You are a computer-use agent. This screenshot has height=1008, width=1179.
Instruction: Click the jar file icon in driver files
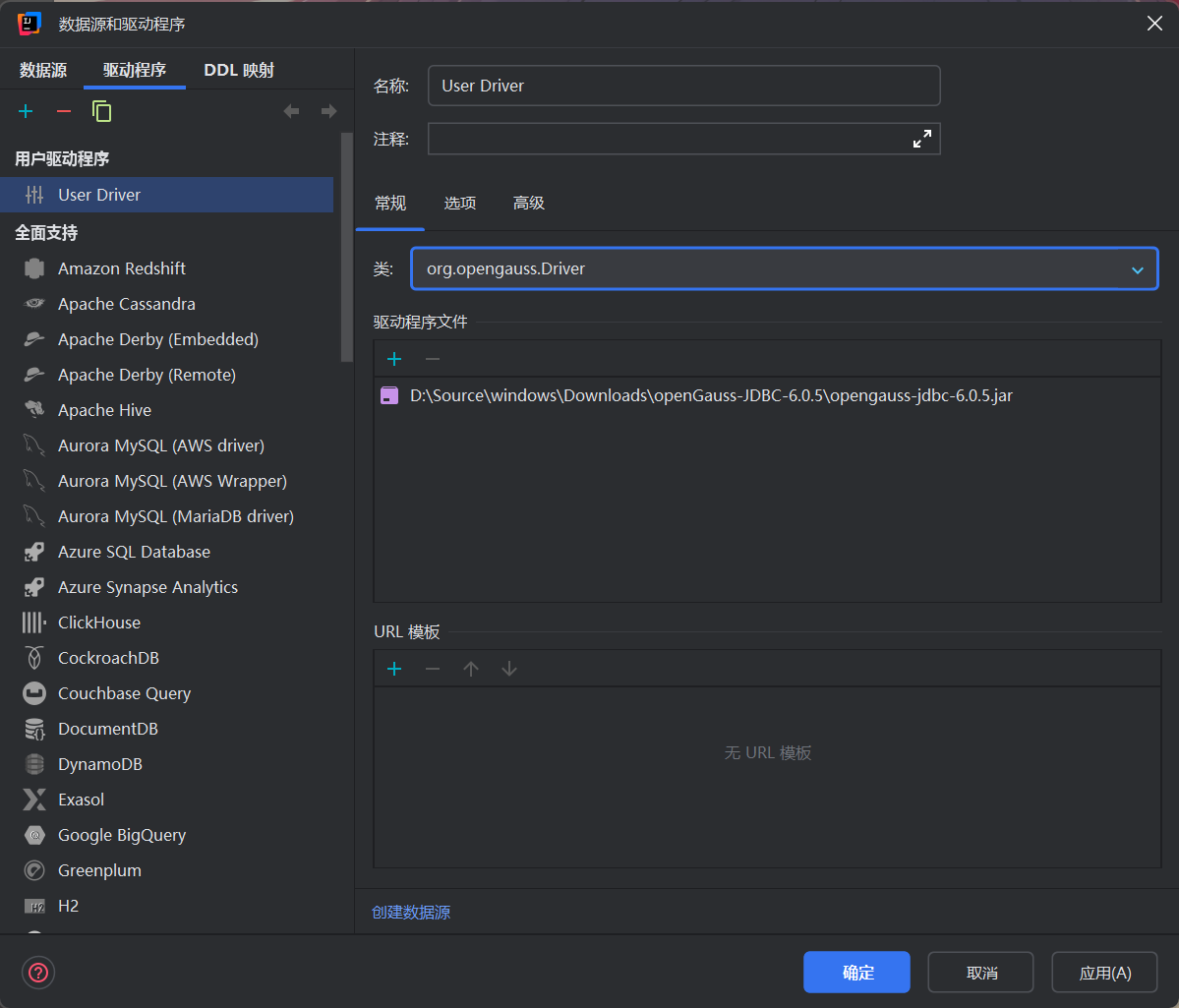[x=389, y=395]
